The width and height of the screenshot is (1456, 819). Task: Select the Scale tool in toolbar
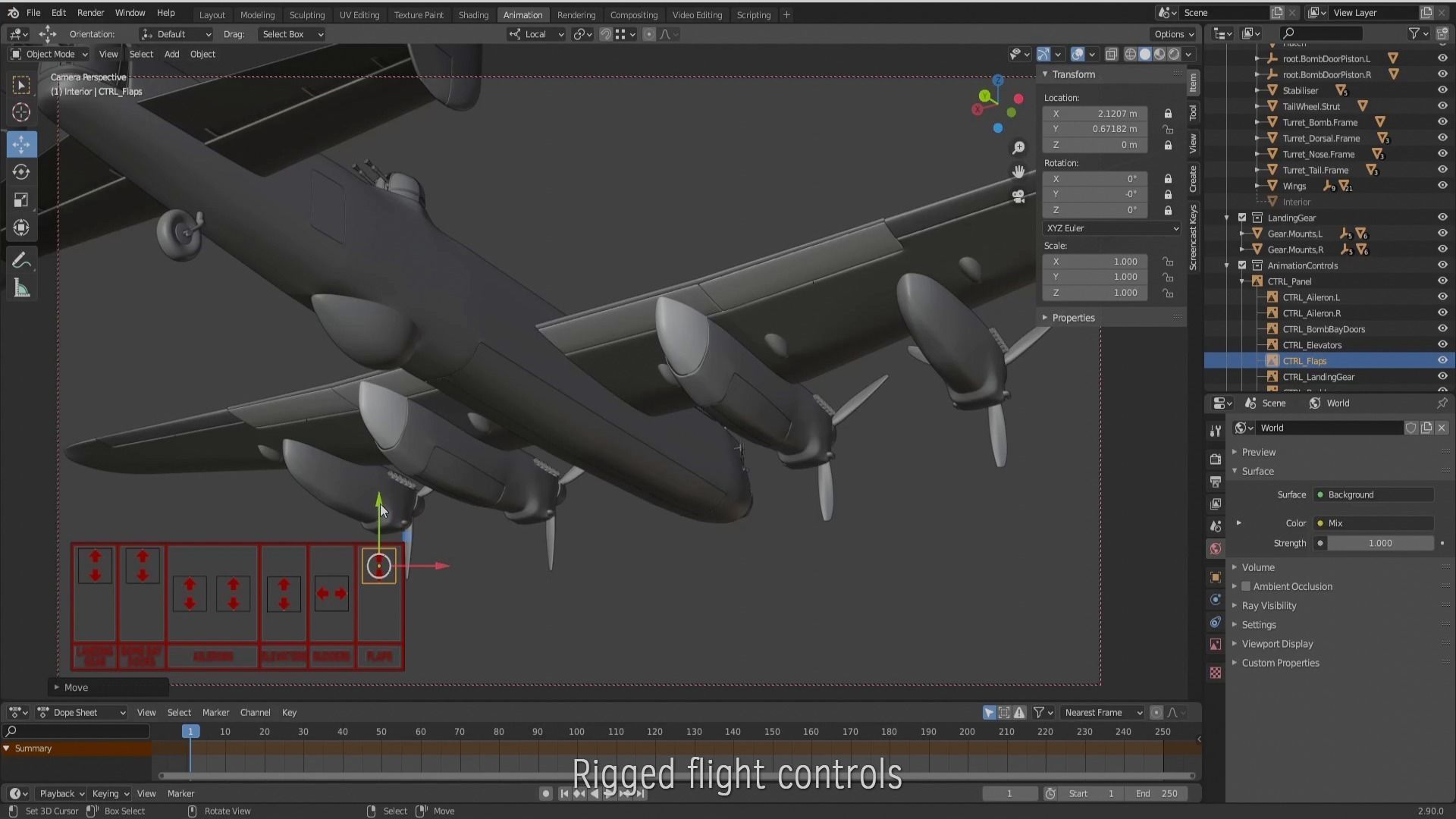[21, 200]
